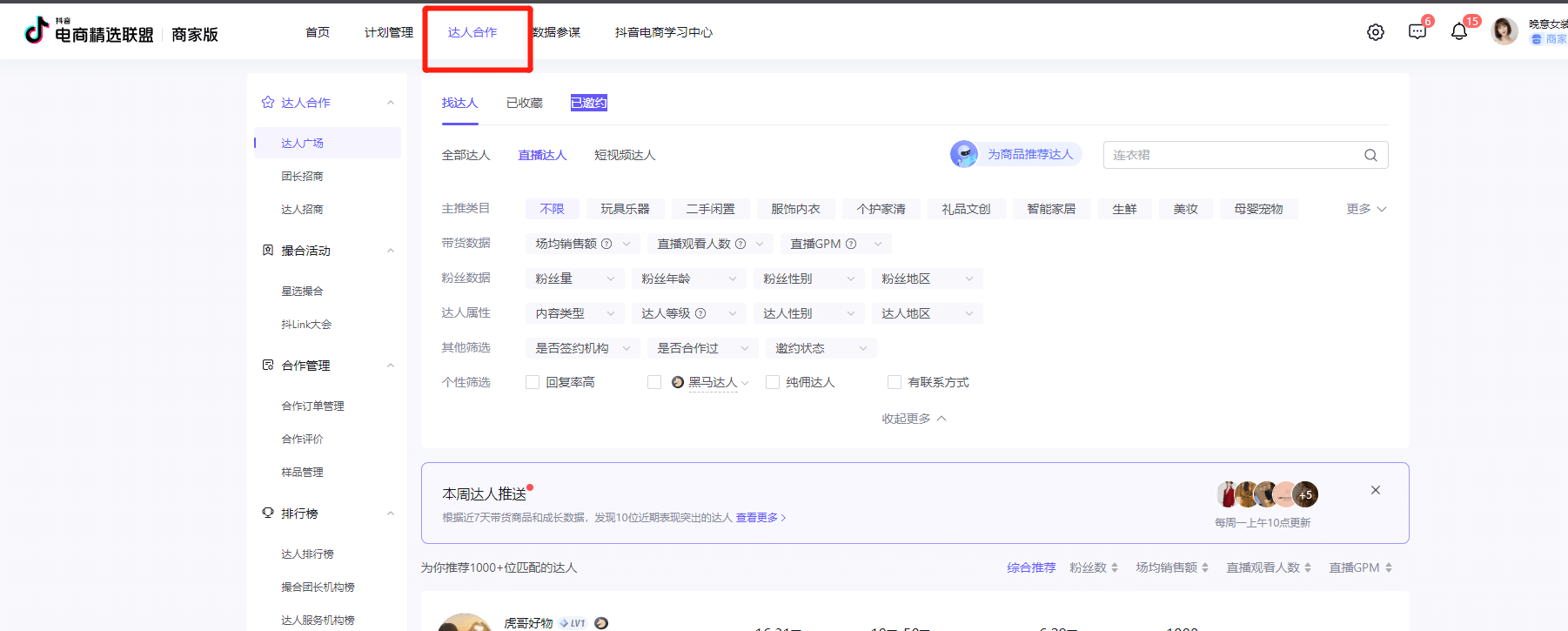Click the help icon next to 场均销售额 filter
1568x631 pixels.
point(606,244)
